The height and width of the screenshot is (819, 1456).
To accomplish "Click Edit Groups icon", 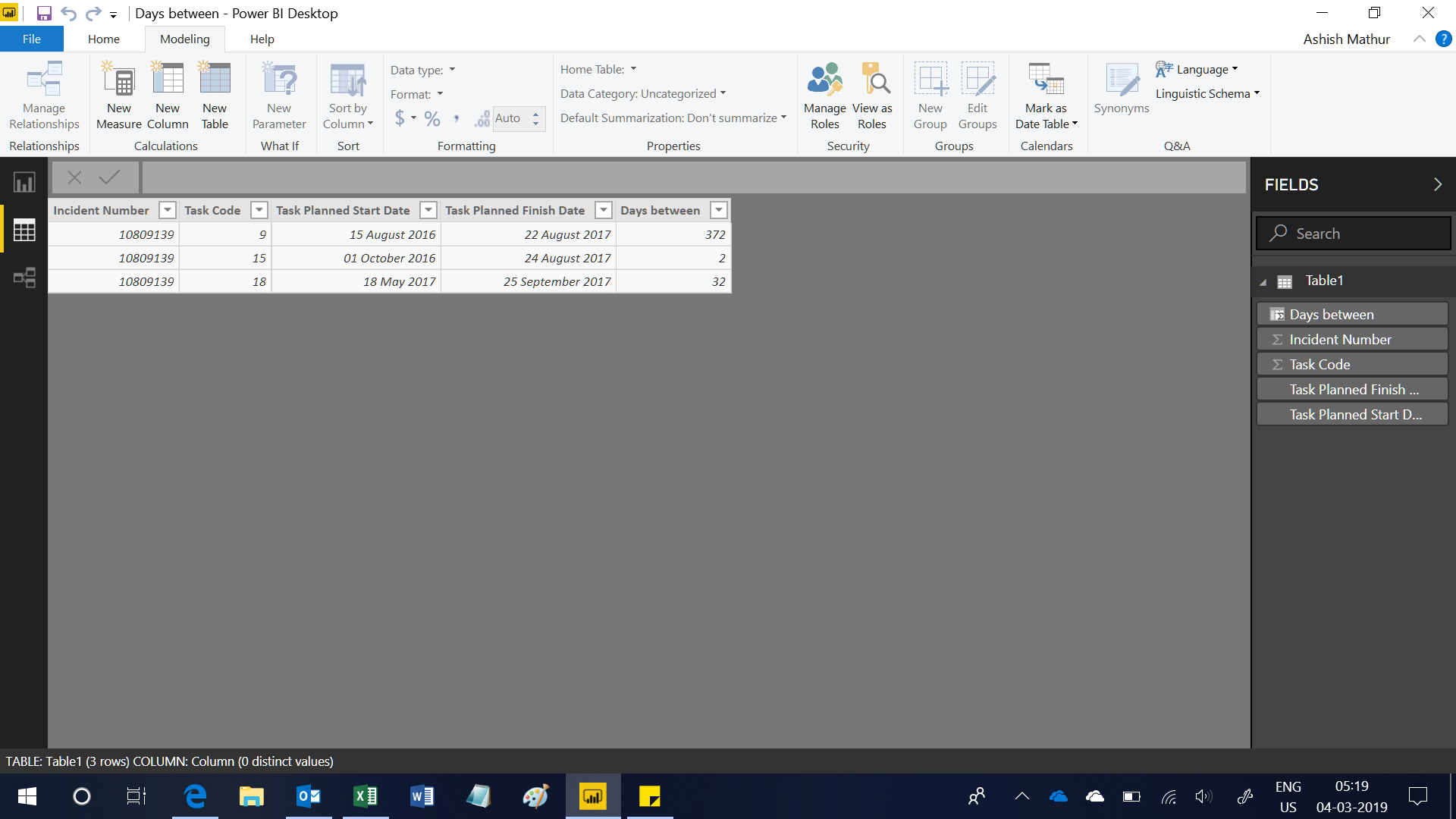I will point(977,79).
